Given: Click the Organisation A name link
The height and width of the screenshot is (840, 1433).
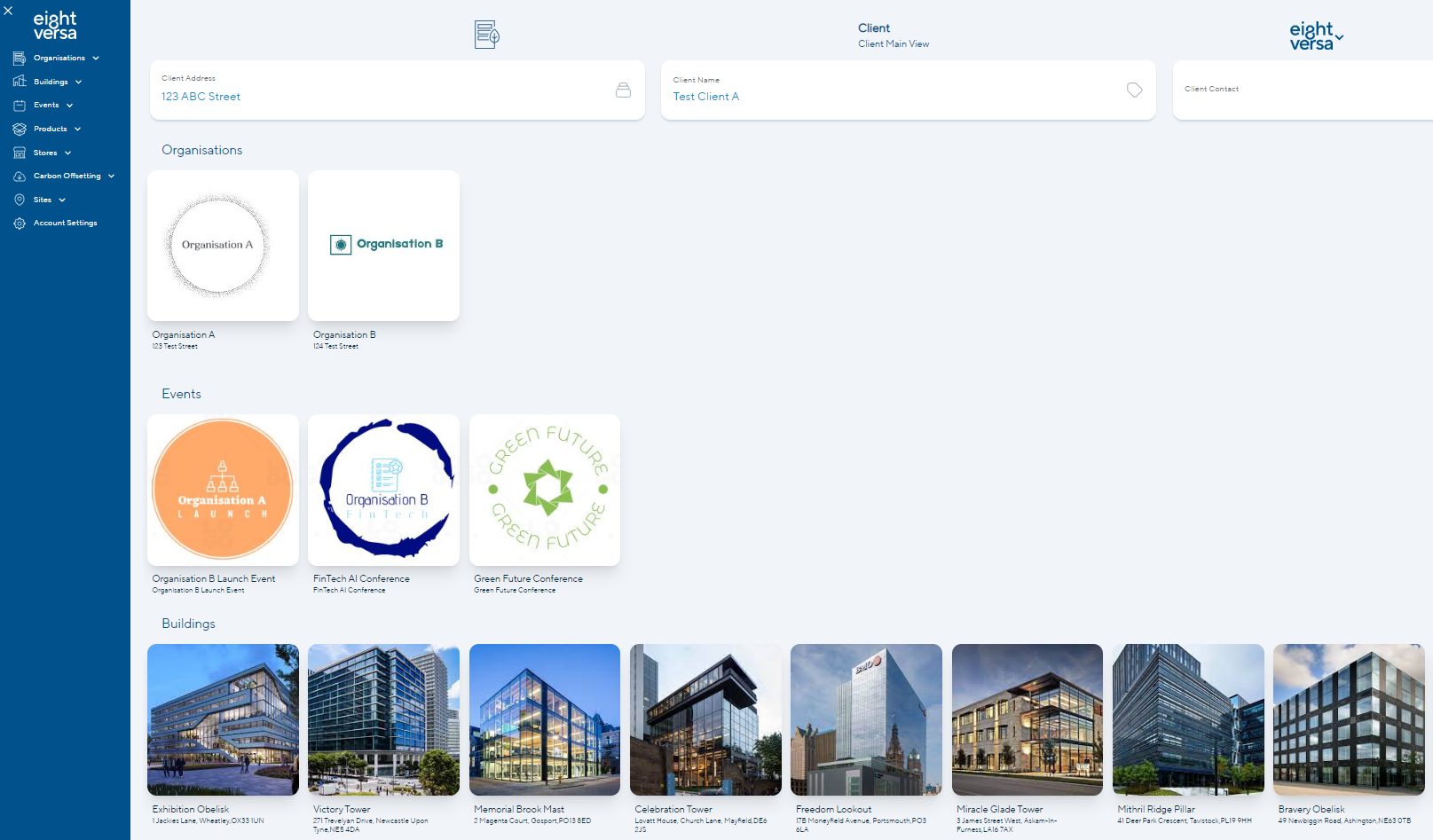Looking at the screenshot, I should pos(184,334).
